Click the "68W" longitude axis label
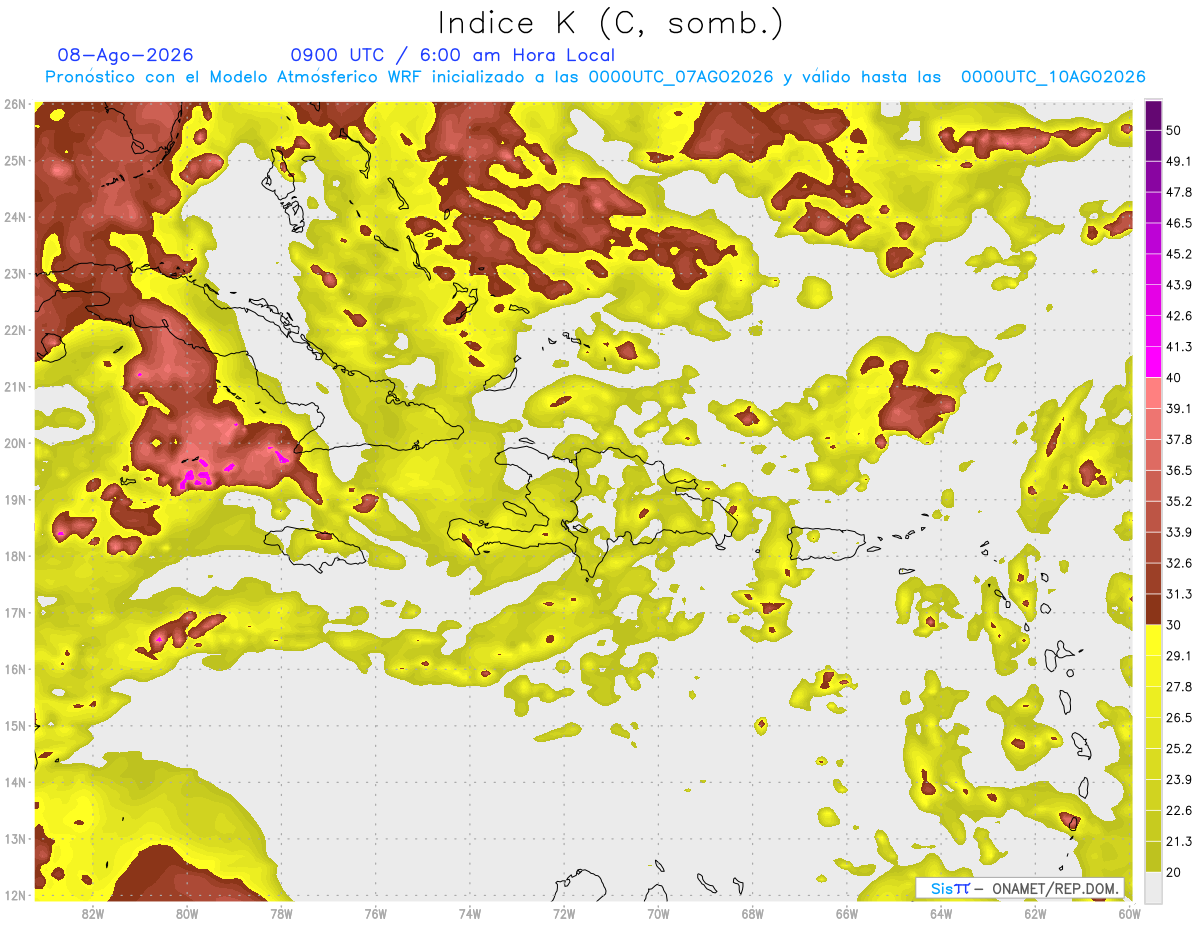 tap(752, 912)
